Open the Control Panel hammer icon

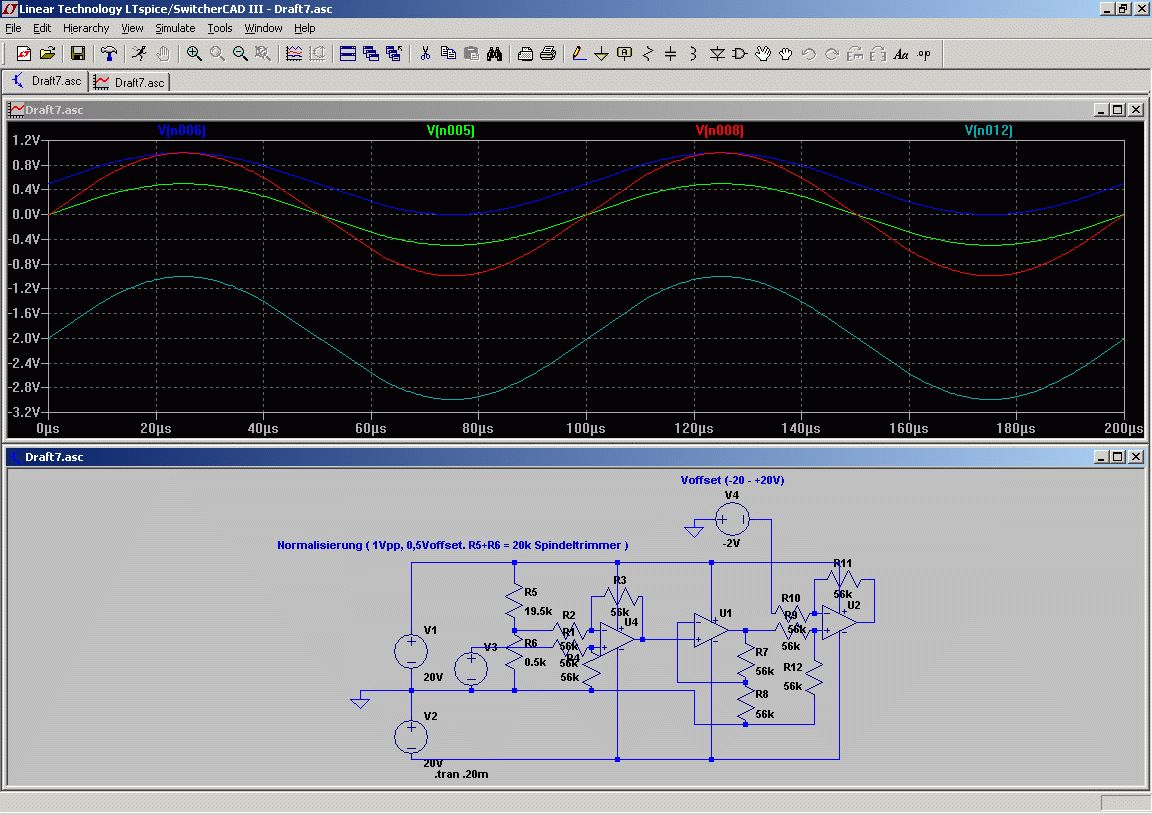109,54
